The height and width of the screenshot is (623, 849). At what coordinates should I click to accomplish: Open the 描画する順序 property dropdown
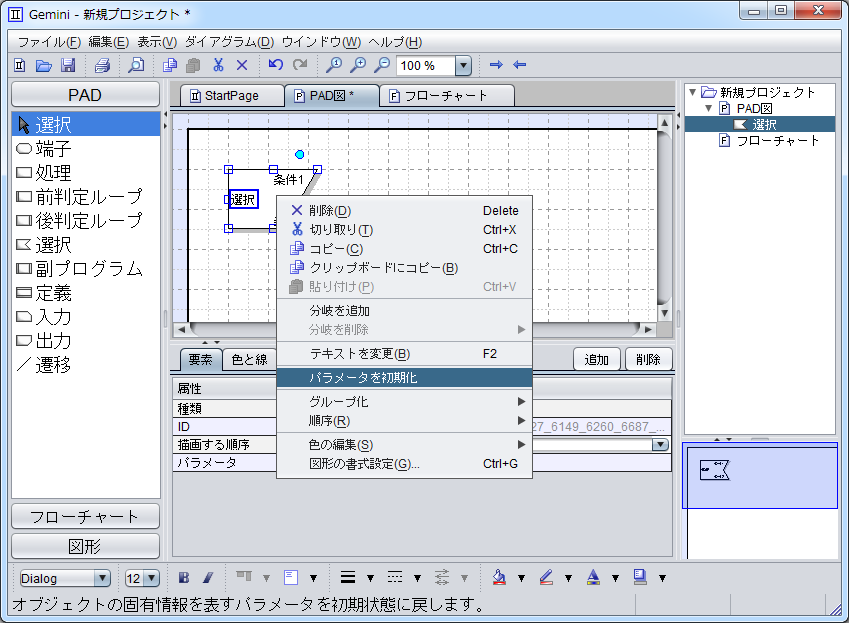[659, 445]
